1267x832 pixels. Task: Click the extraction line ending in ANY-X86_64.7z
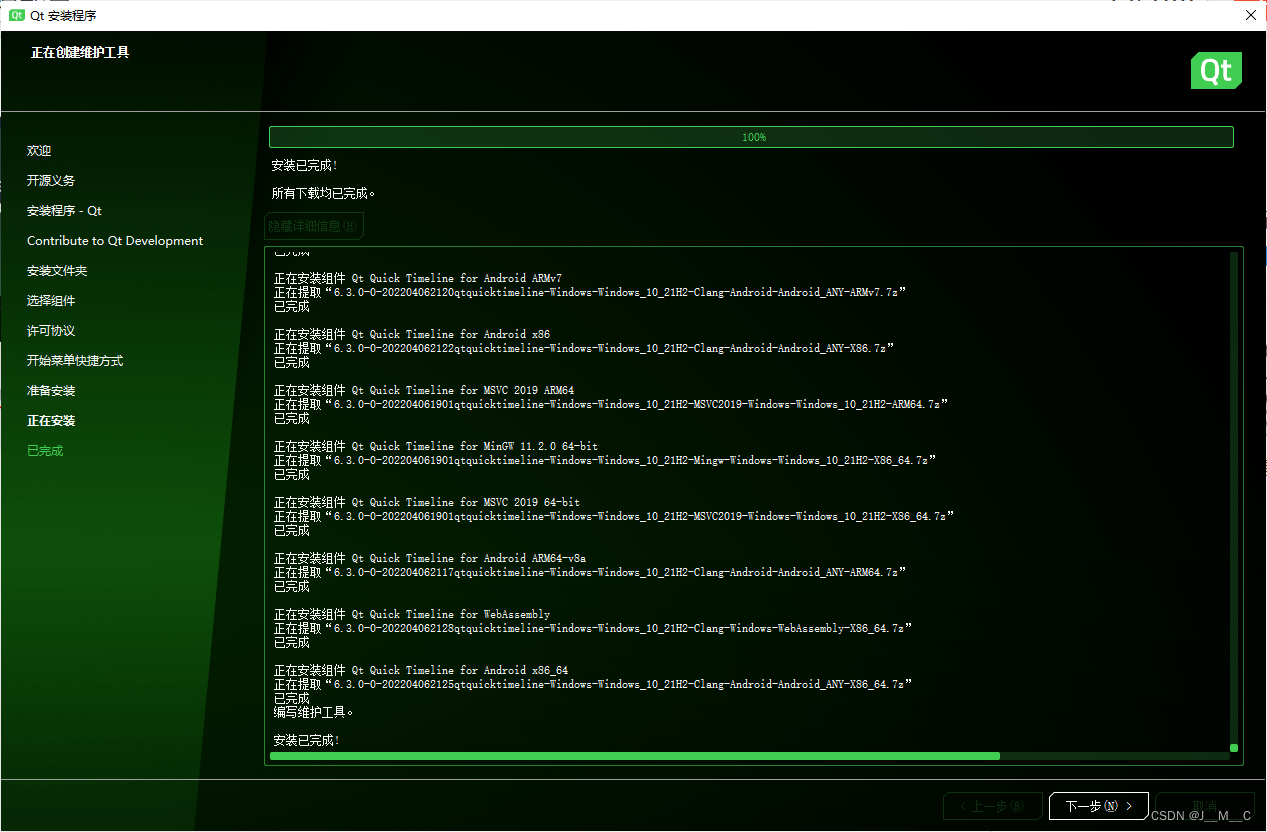[593, 685]
